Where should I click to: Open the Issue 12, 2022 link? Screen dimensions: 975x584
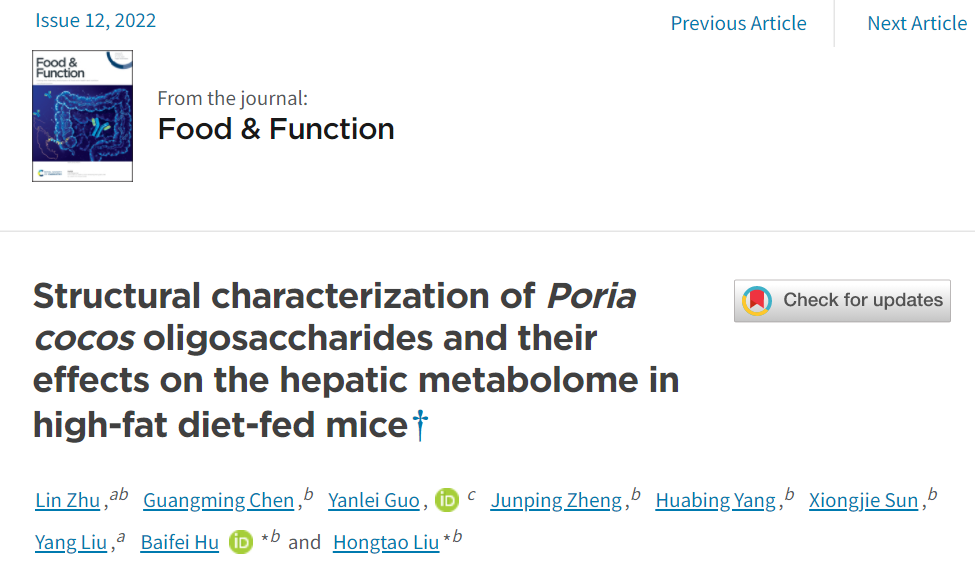95,20
